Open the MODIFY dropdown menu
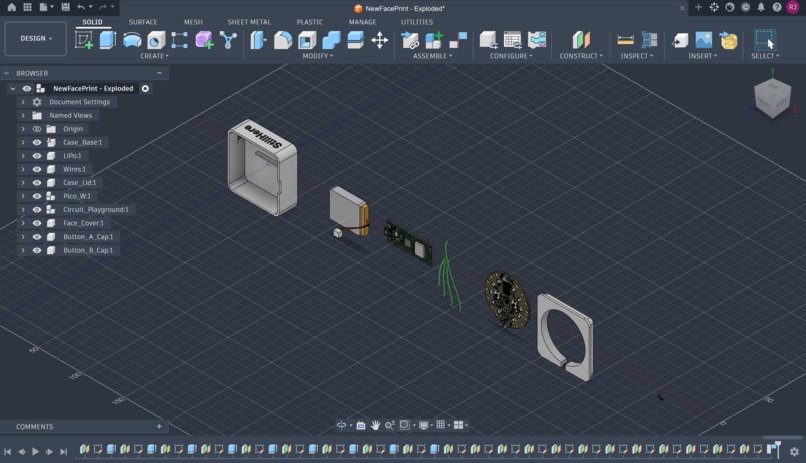806x463 pixels. (x=318, y=56)
